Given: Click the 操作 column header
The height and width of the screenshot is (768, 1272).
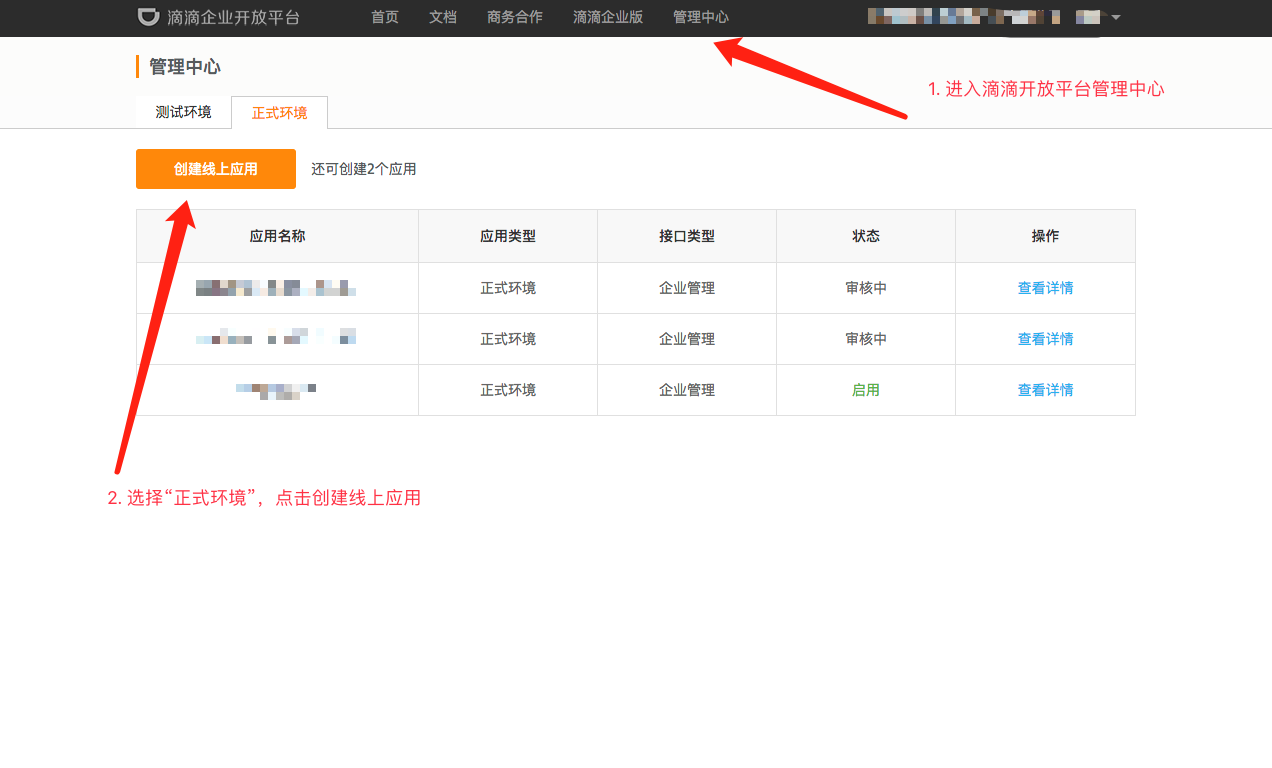Looking at the screenshot, I should click(1045, 236).
